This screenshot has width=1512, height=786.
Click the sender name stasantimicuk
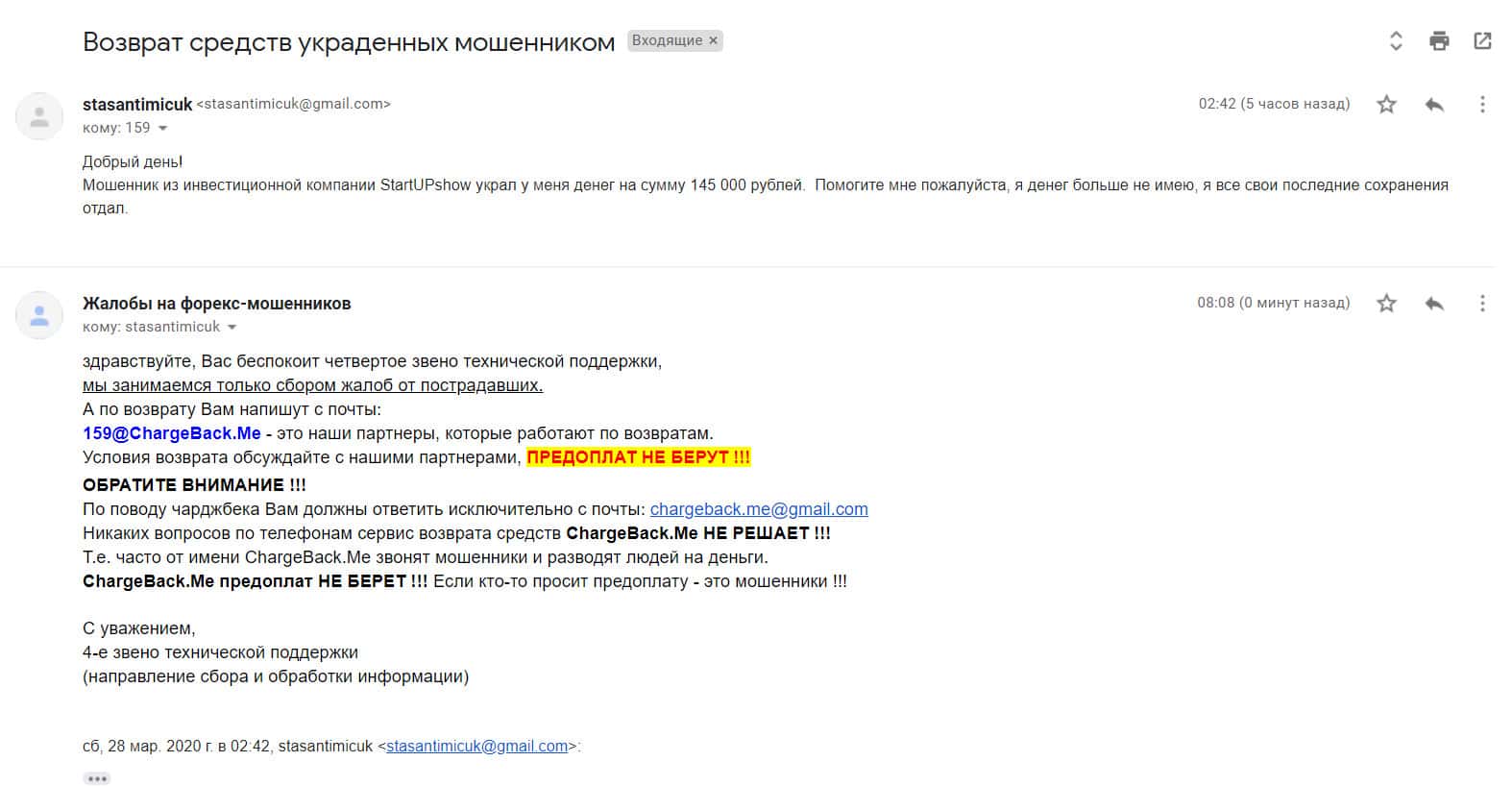[x=137, y=104]
